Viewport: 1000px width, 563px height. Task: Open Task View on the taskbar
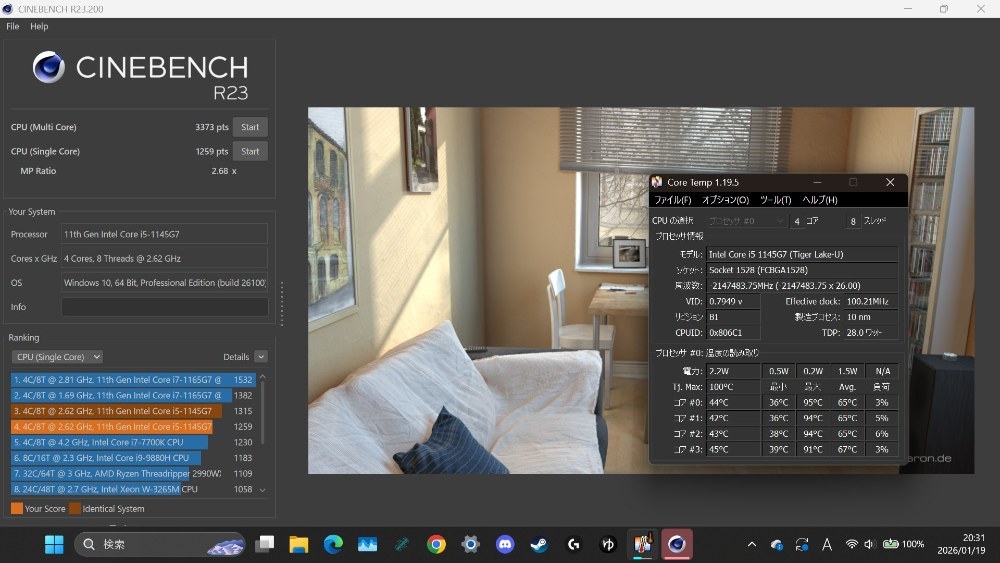tap(265, 544)
